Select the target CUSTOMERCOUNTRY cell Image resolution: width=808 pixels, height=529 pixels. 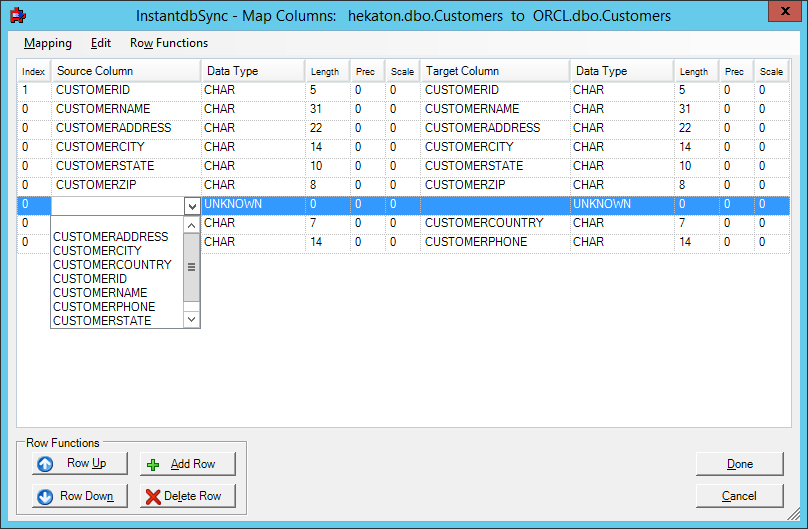(x=495, y=223)
